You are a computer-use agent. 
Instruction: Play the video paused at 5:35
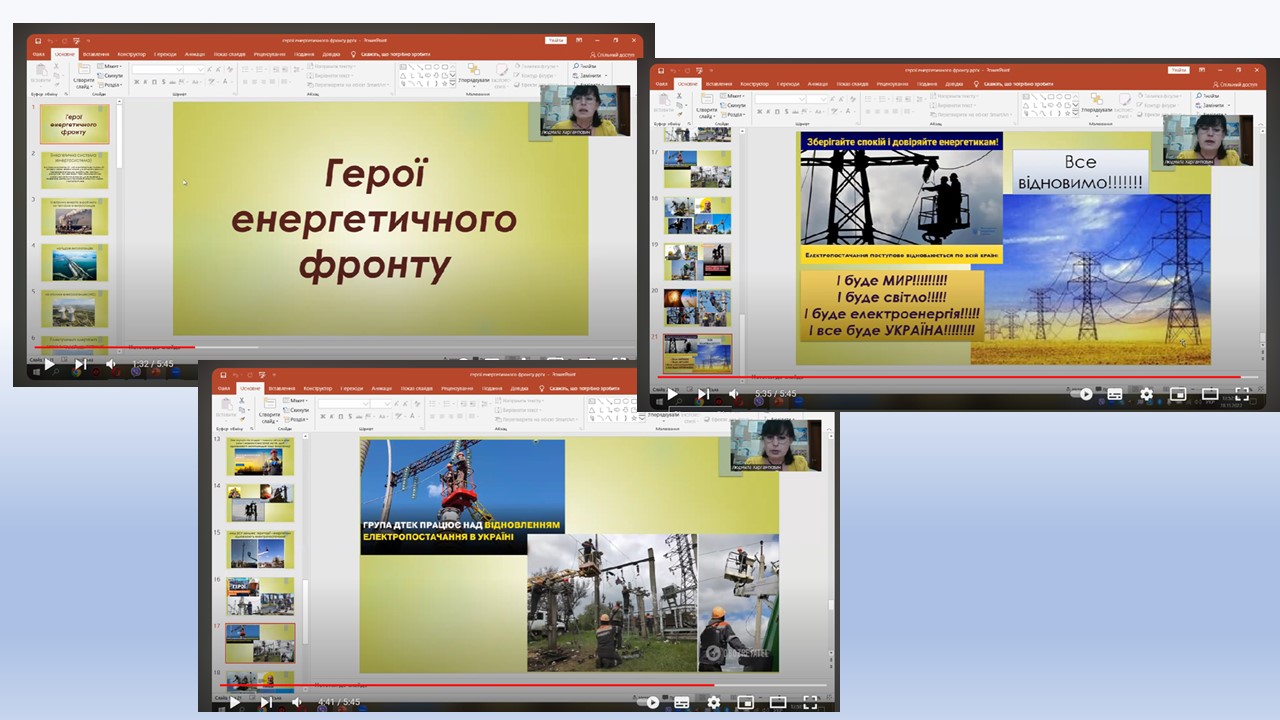pyautogui.click(x=672, y=394)
